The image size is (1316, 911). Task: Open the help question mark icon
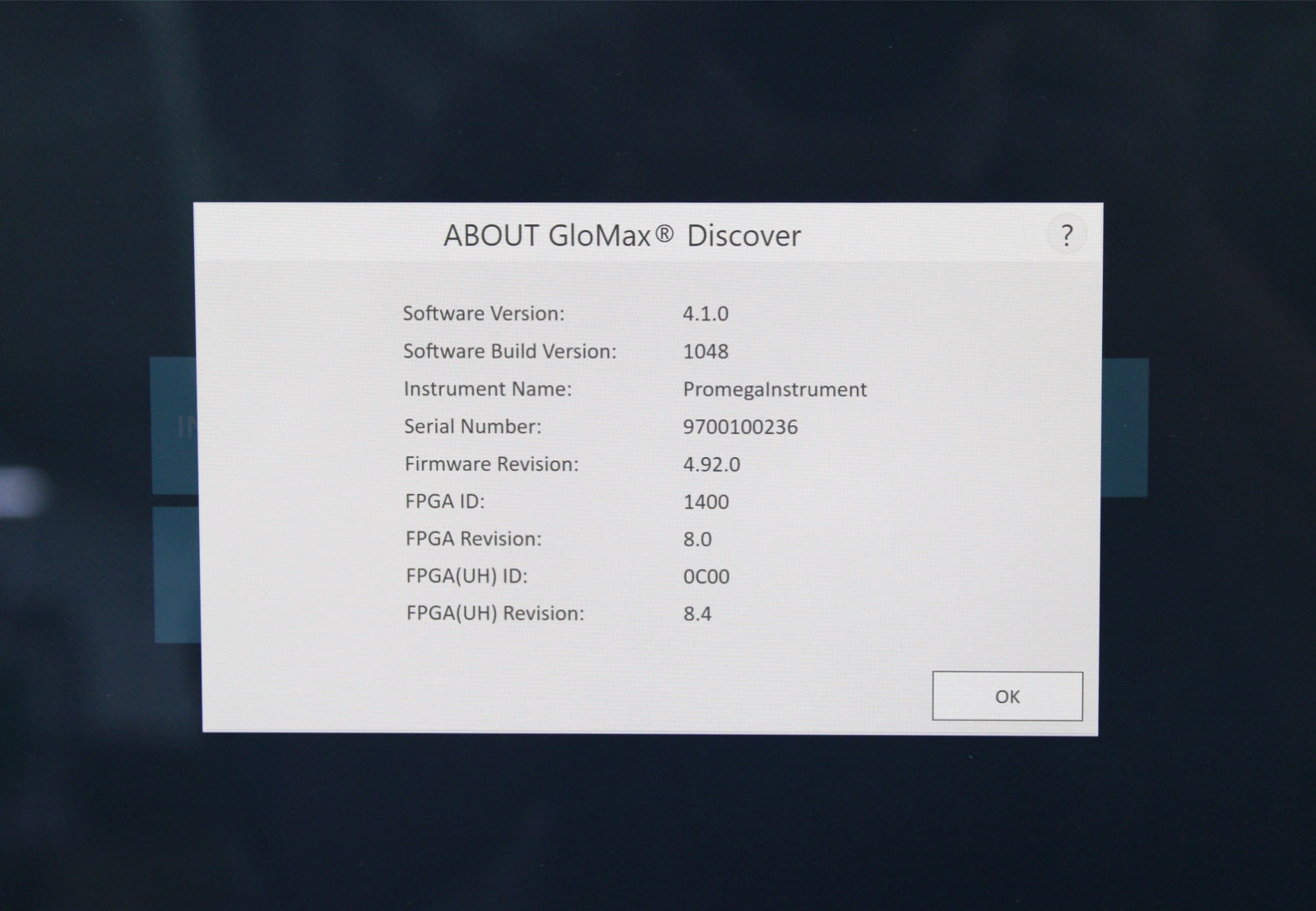click(x=1067, y=235)
